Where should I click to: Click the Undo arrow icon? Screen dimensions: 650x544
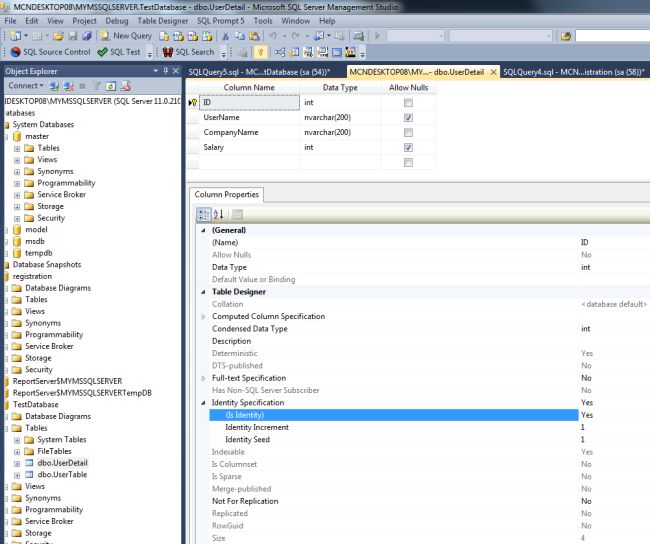pyautogui.click(x=273, y=36)
